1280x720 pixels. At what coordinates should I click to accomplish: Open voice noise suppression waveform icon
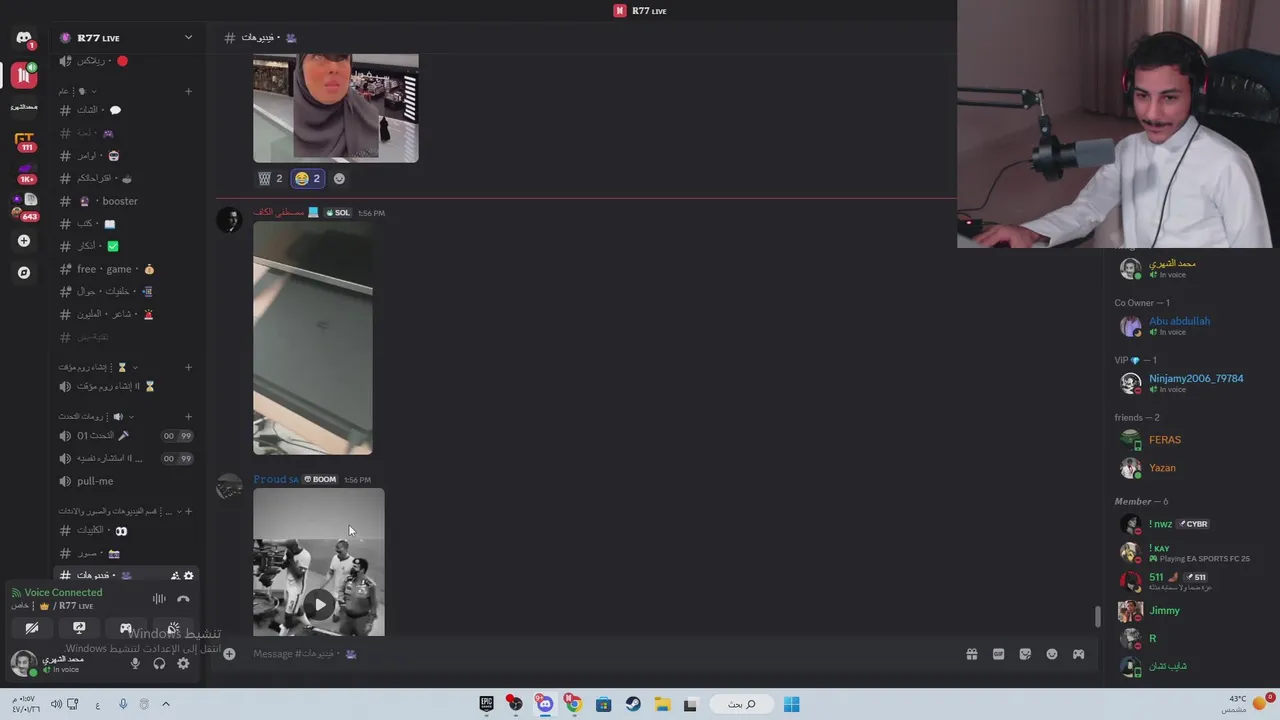click(x=159, y=599)
